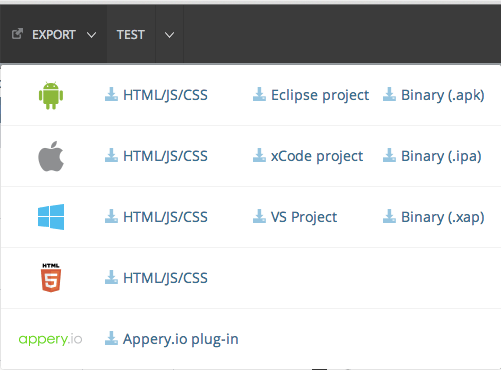The height and width of the screenshot is (370, 501).
Task: Download Windows HTML/JS/CSS export
Action: tap(156, 217)
